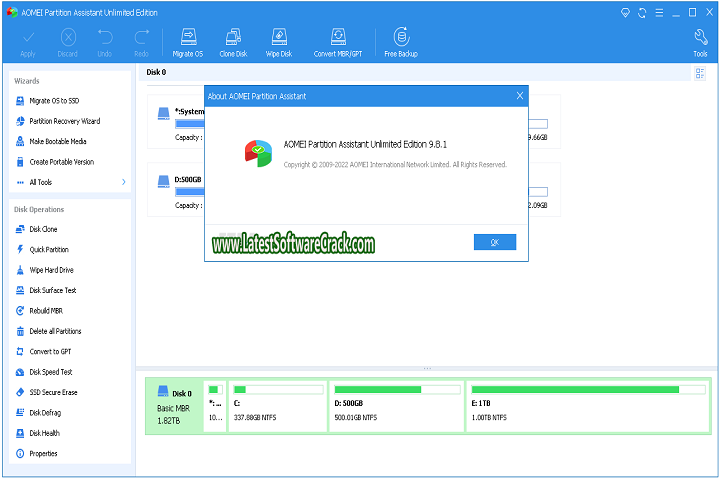
Task: Select the Disk 0 Basic MBR block
Action: [173, 405]
